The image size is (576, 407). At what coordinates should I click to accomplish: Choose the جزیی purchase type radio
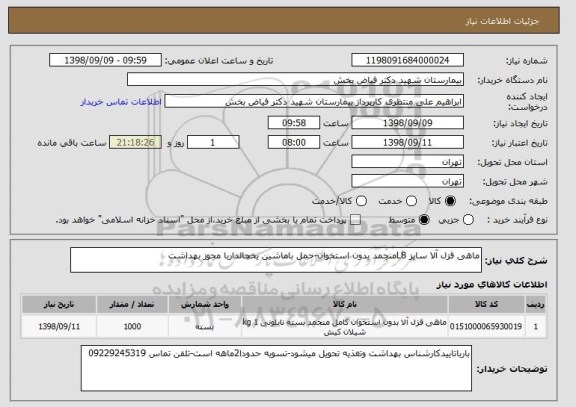pos(468,220)
